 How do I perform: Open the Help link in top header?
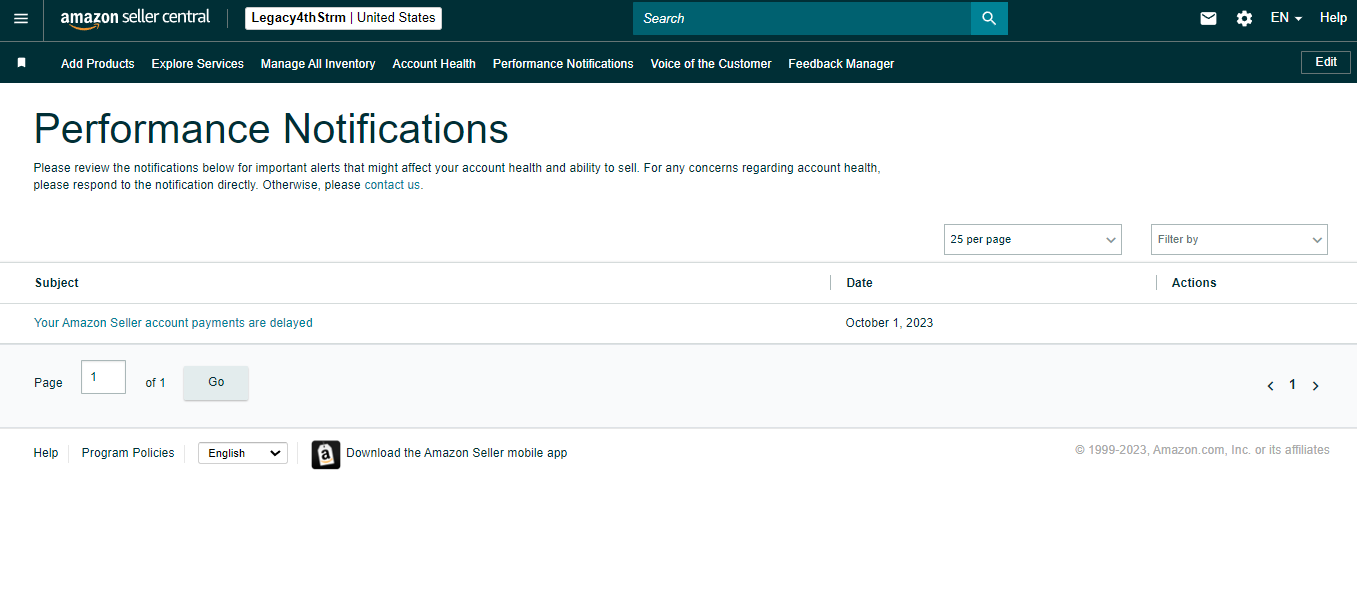coord(1333,18)
